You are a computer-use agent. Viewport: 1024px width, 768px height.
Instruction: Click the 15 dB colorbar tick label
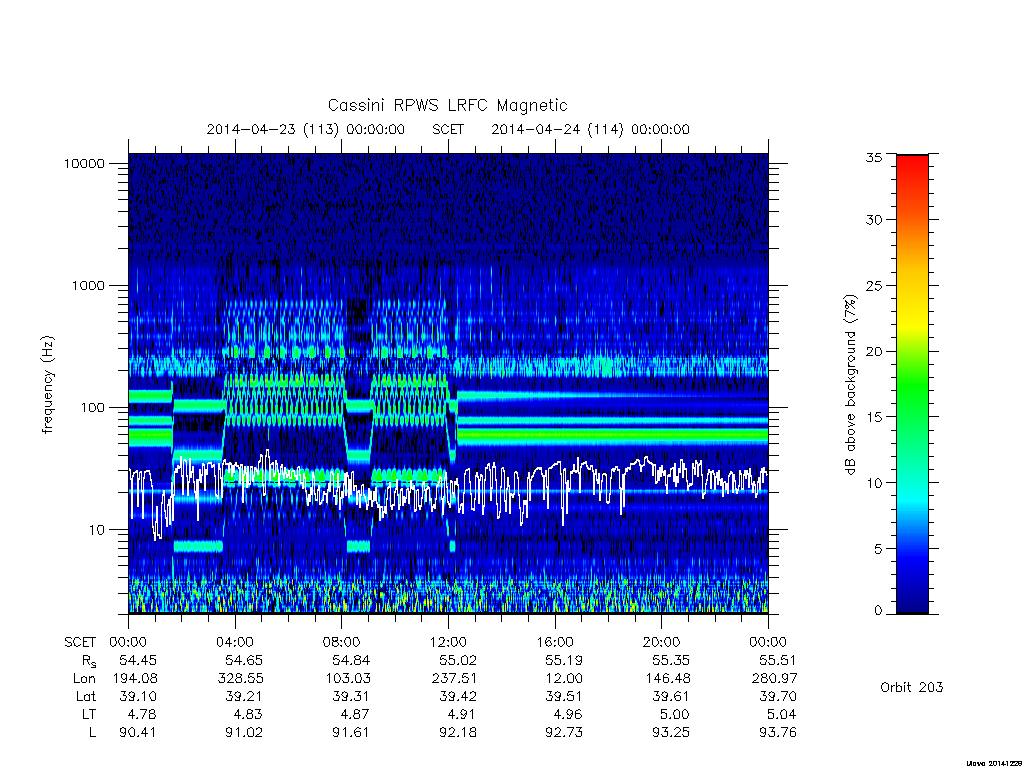pos(874,417)
